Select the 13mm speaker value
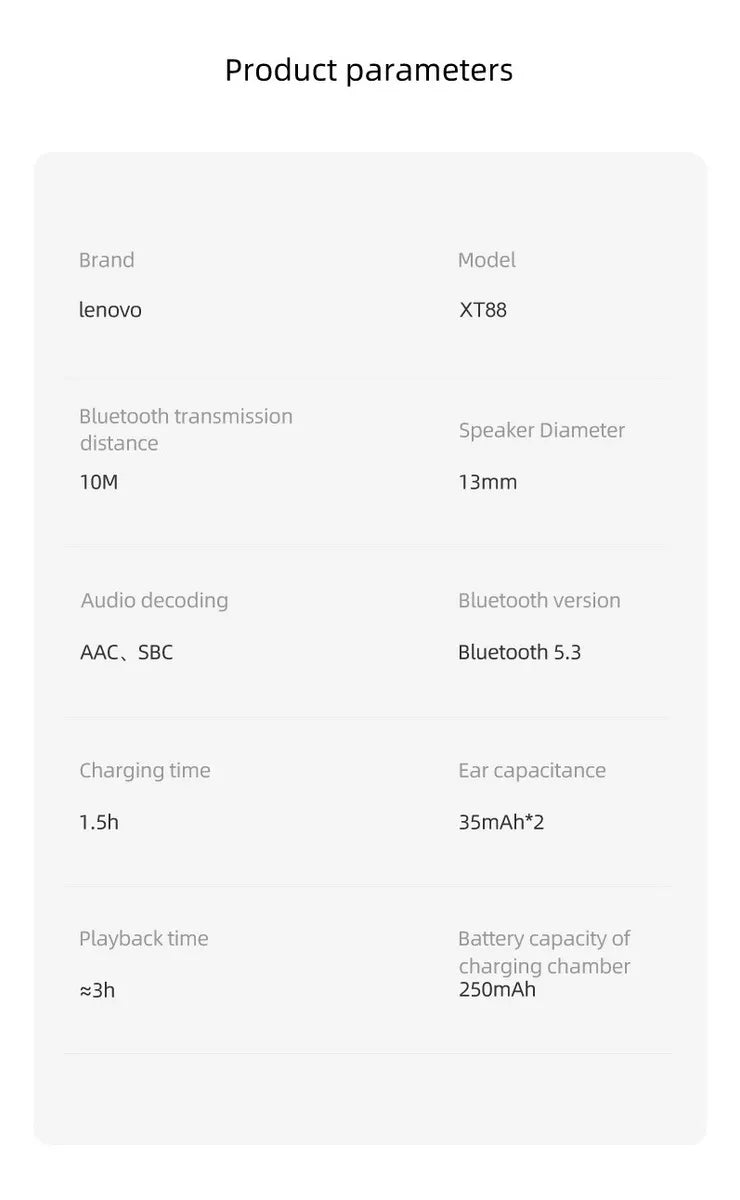The image size is (740, 1200). 488,482
